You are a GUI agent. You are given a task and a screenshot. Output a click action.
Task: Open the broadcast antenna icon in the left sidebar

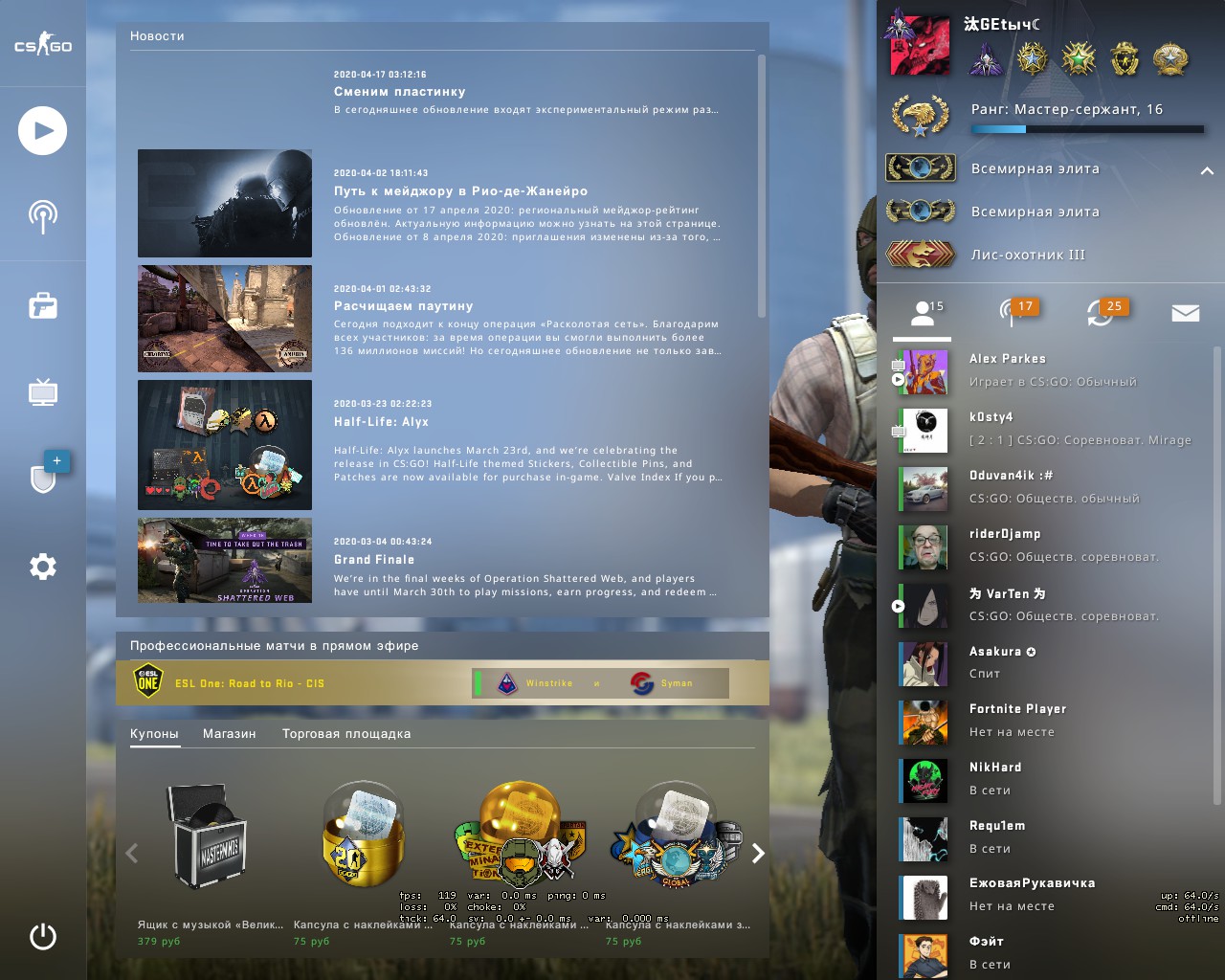point(43,217)
